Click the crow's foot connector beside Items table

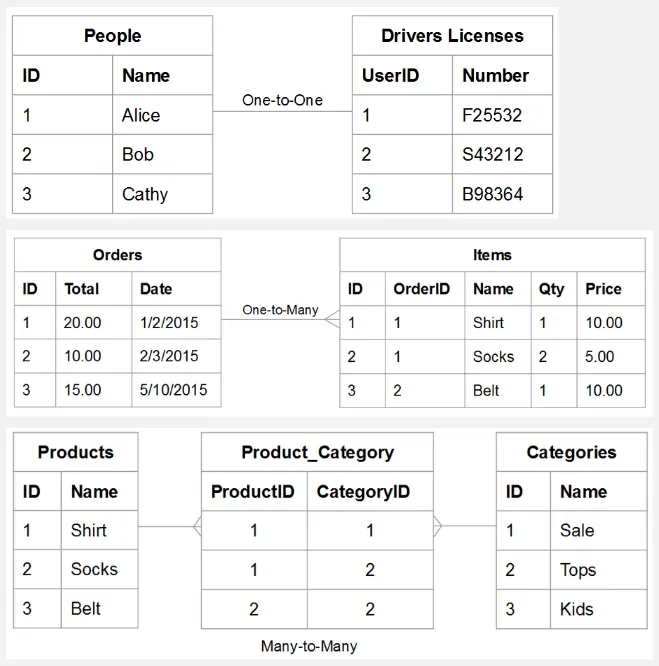click(x=332, y=321)
